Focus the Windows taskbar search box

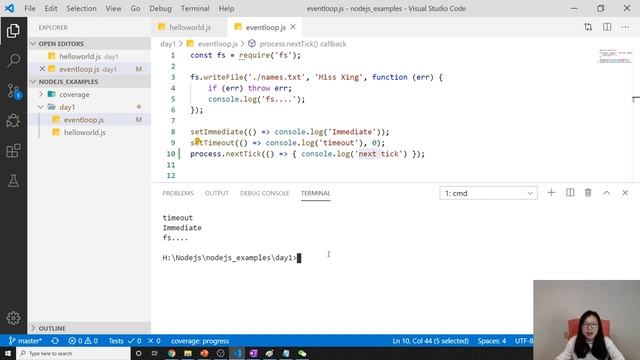(73, 353)
